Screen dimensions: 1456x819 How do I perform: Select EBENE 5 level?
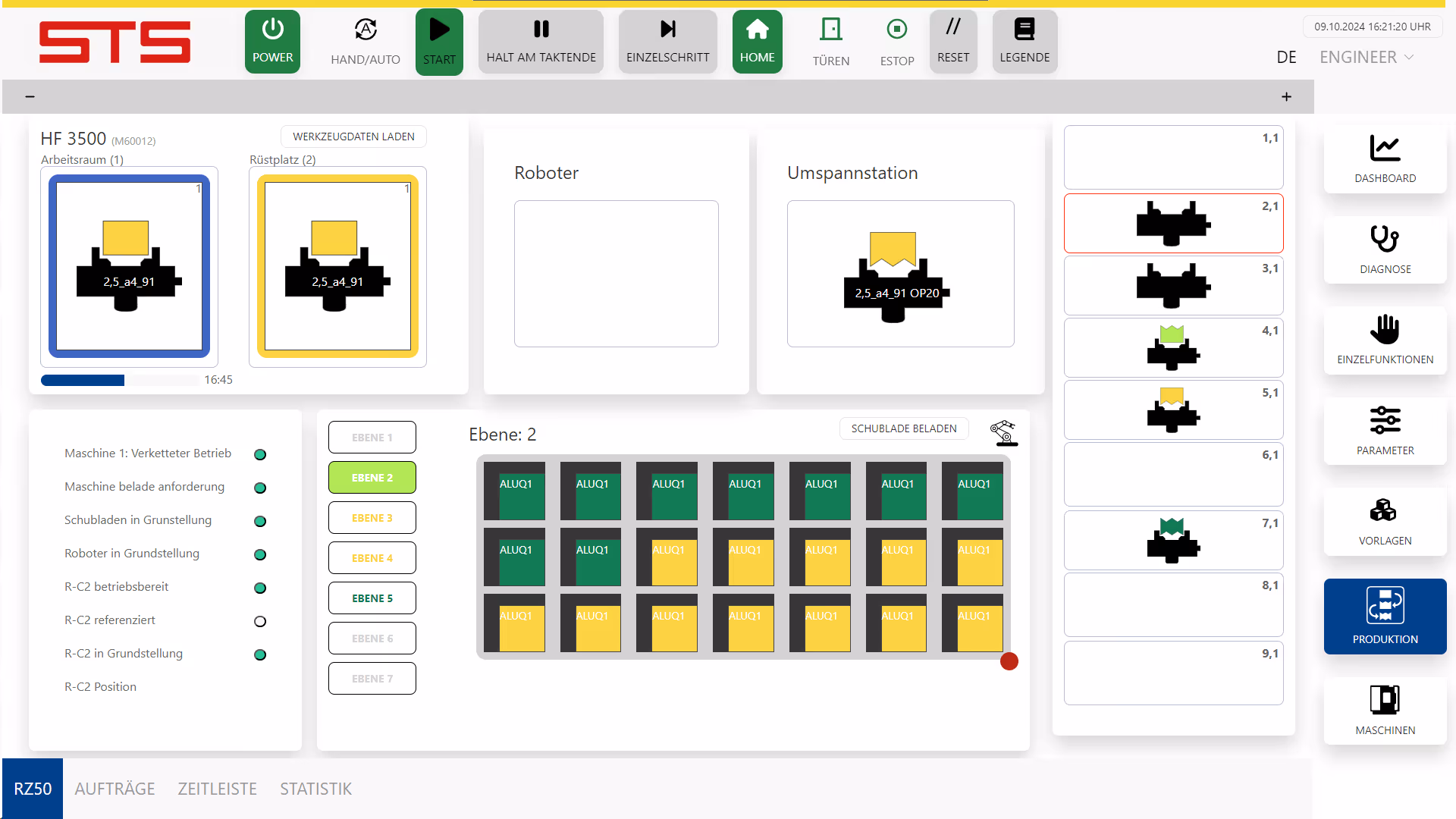coord(372,598)
